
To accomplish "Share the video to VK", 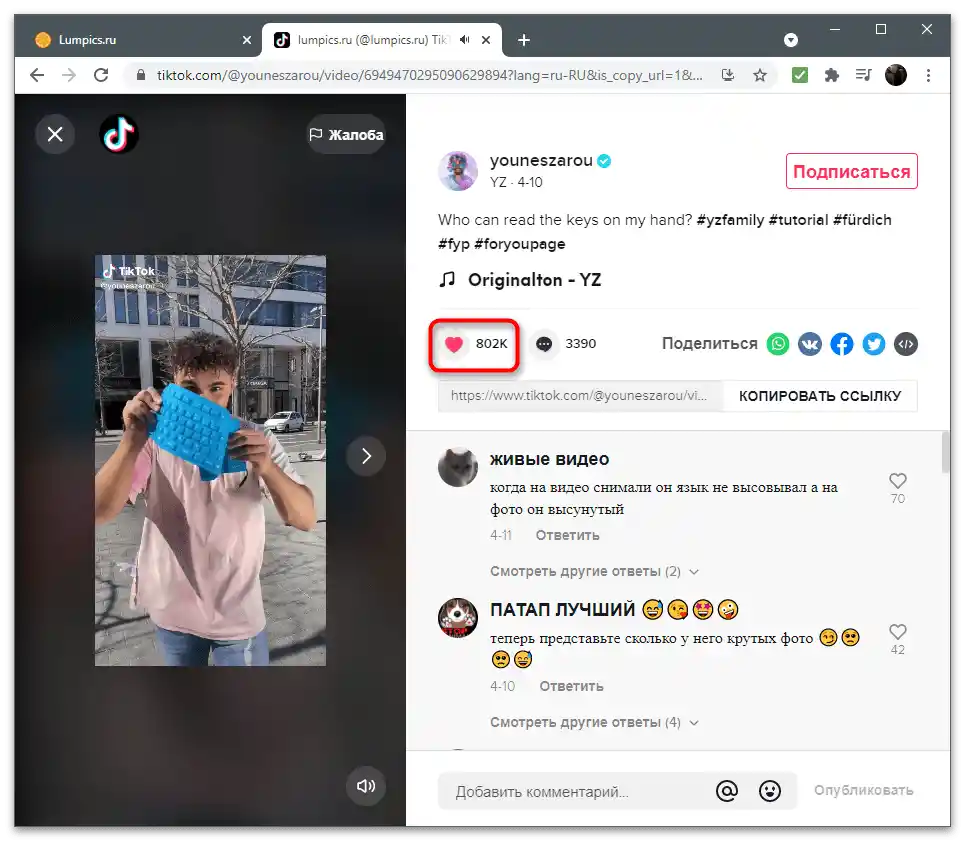I will (810, 344).
